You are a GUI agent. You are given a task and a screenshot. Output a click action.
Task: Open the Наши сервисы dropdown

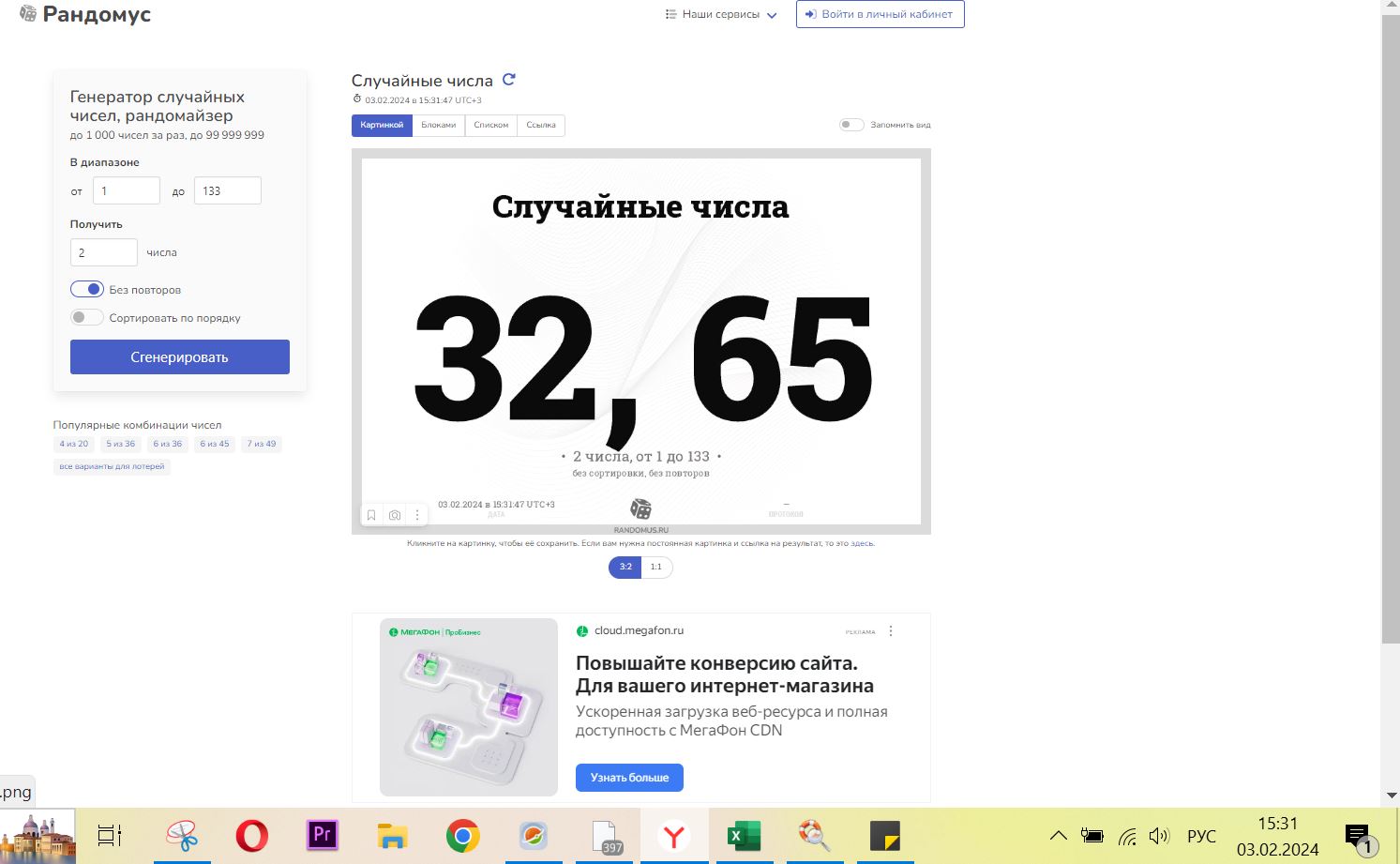tap(720, 14)
